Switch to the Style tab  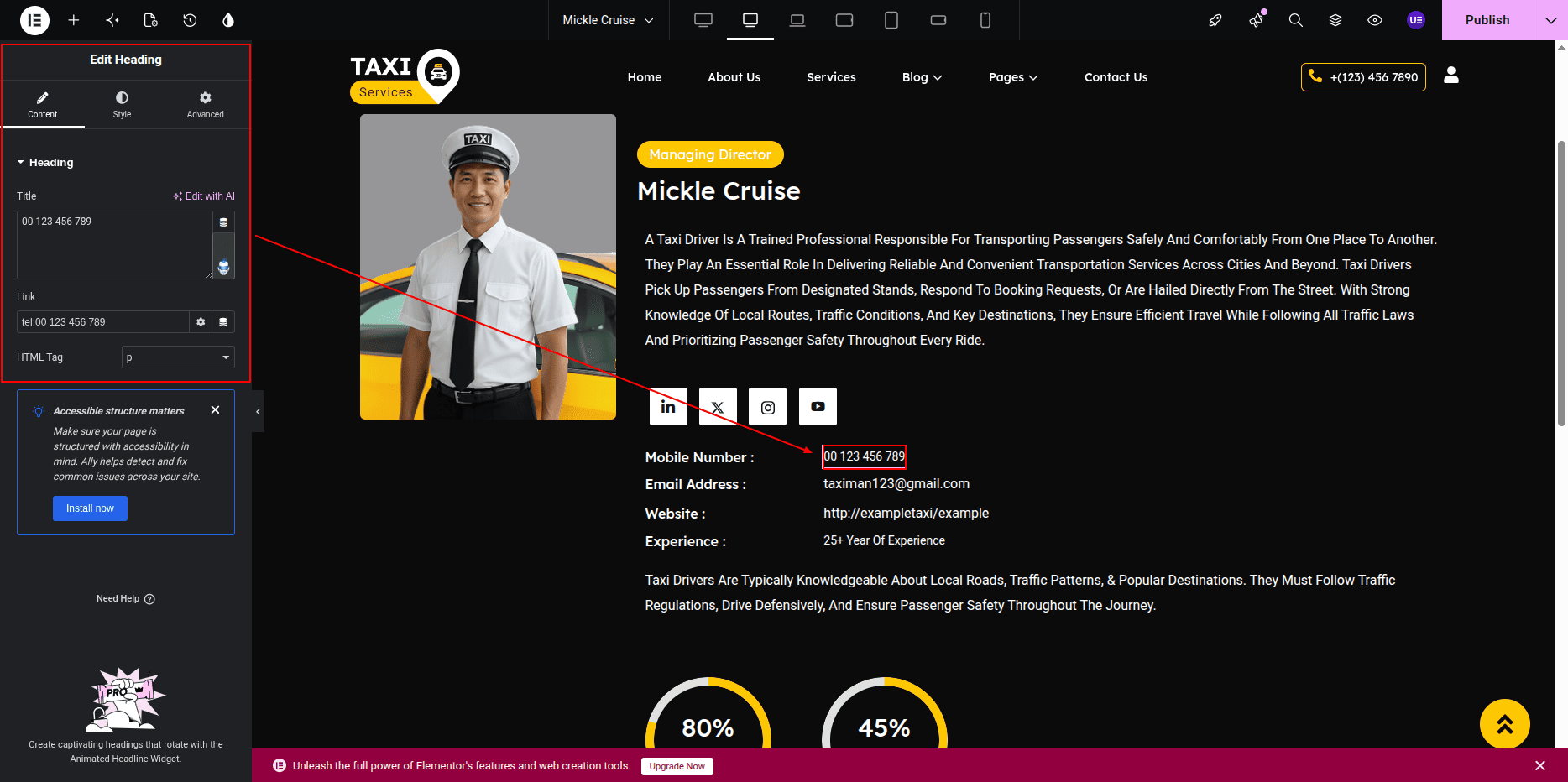click(123, 105)
